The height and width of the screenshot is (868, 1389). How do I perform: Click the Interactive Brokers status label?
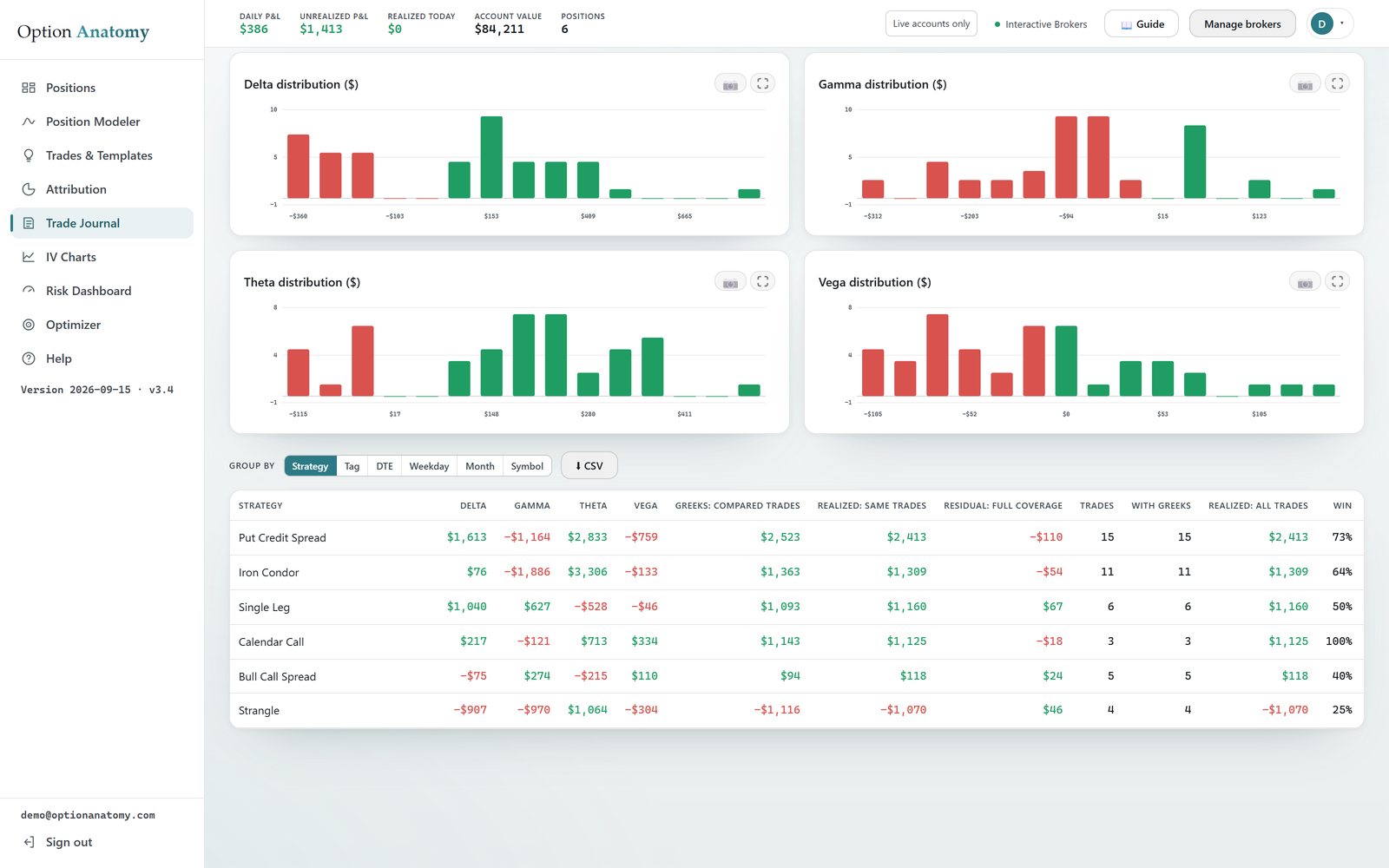pyautogui.click(x=1040, y=24)
